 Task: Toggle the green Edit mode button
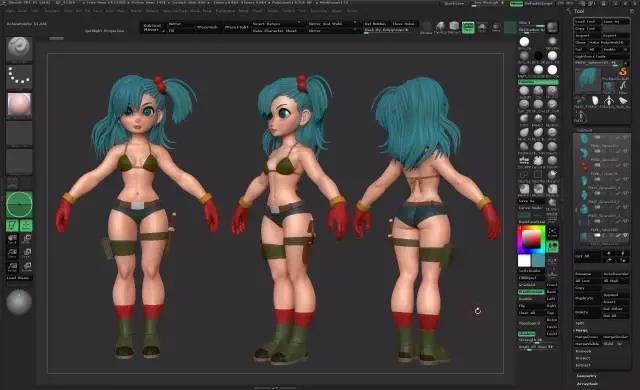click(12, 226)
